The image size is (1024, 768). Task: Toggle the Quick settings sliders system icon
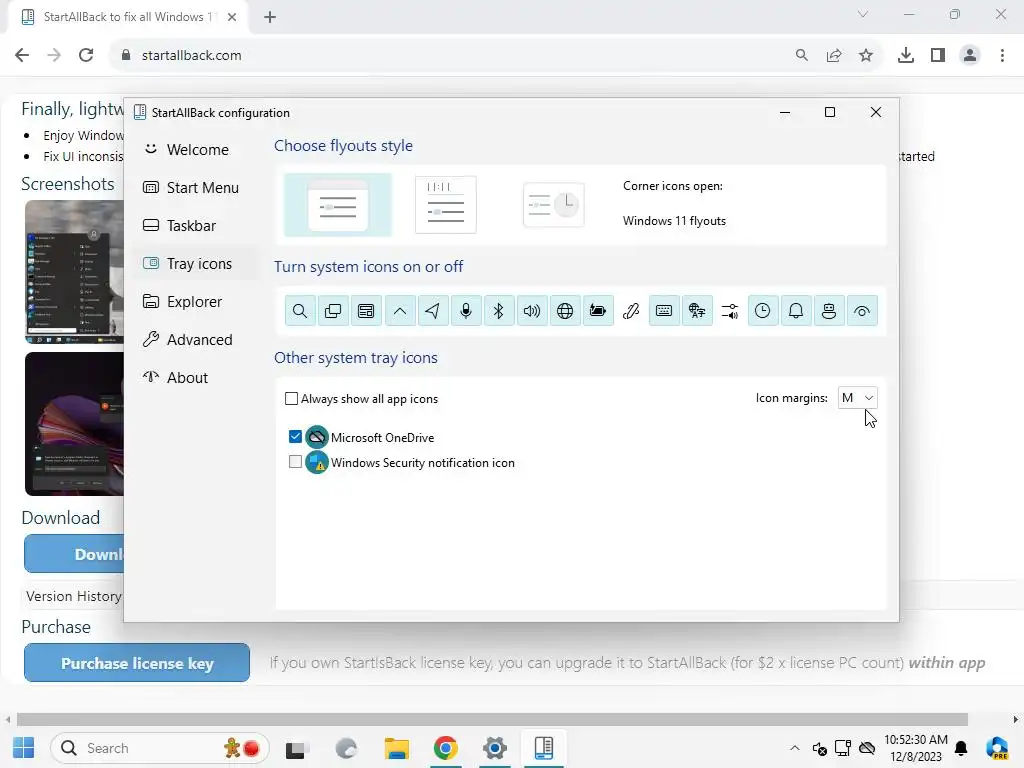pos(730,311)
